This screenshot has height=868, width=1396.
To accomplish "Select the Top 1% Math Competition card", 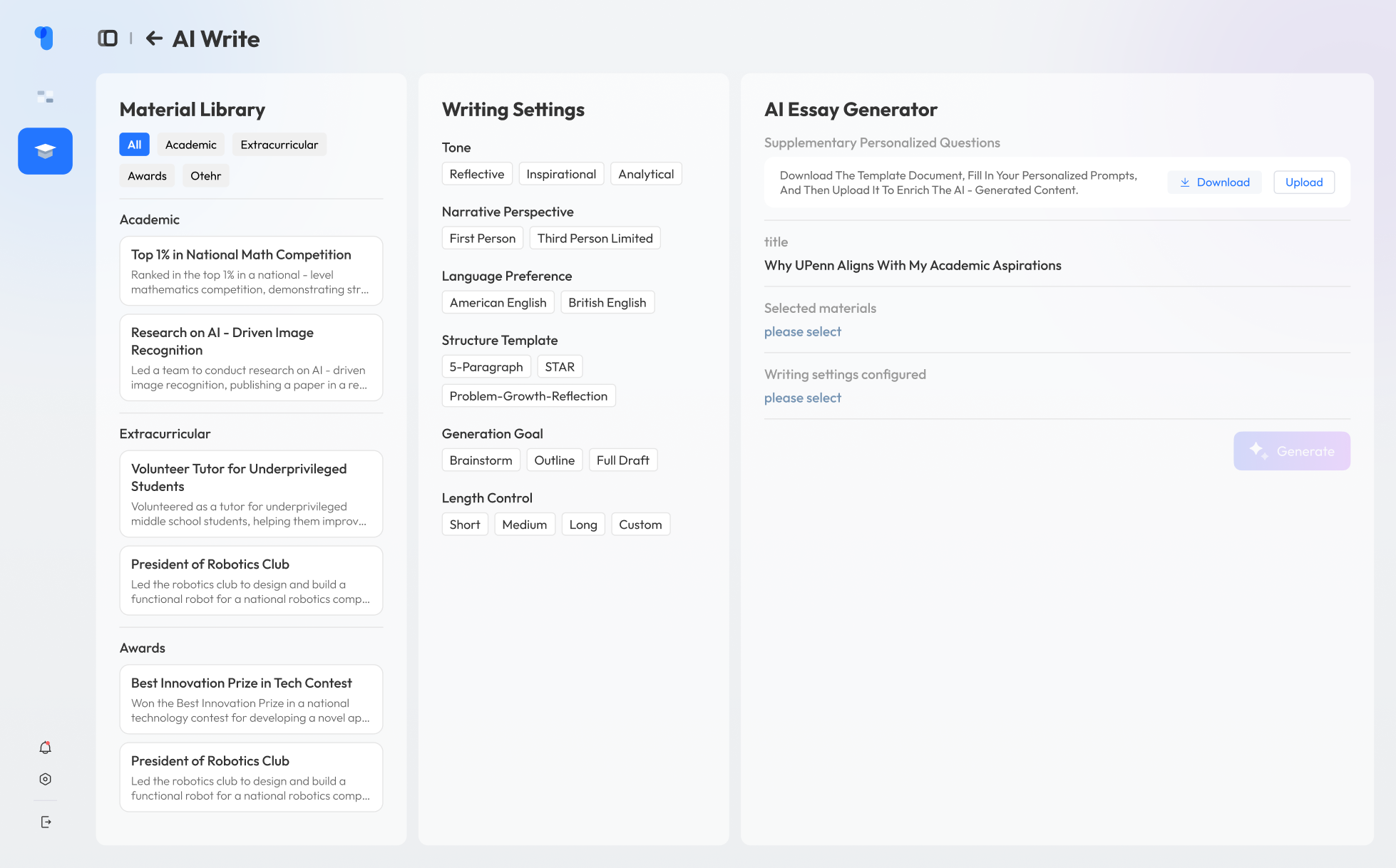I will (x=251, y=271).
